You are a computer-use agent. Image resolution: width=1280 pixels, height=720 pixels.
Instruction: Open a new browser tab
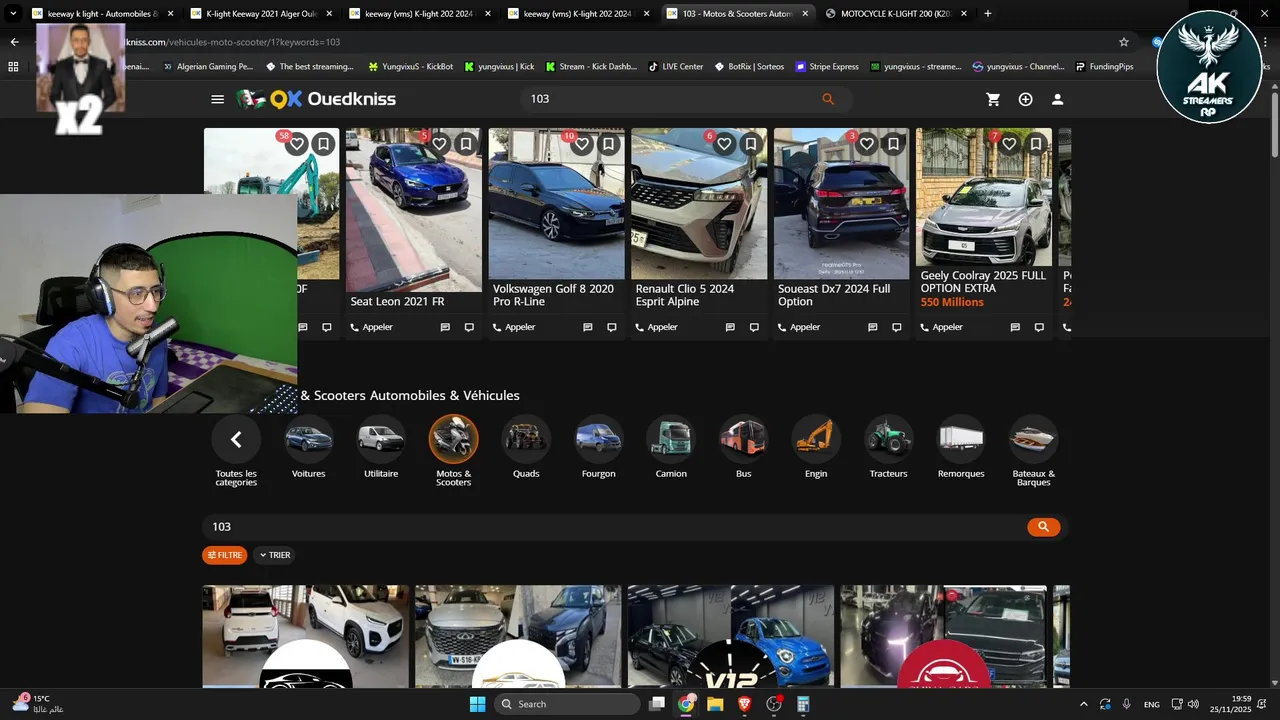pos(988,14)
